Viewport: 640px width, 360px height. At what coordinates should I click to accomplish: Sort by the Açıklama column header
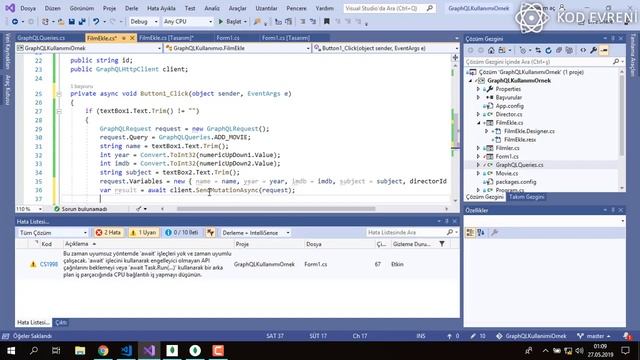click(77, 244)
